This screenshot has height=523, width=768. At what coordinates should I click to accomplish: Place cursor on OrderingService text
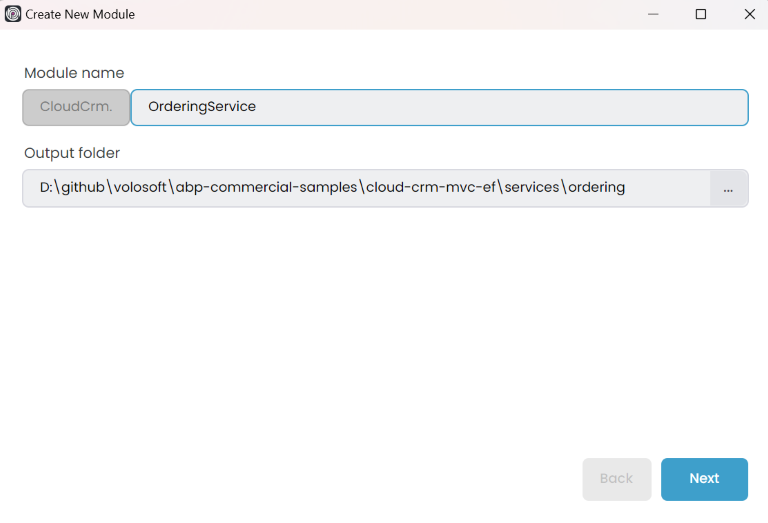[x=202, y=107]
